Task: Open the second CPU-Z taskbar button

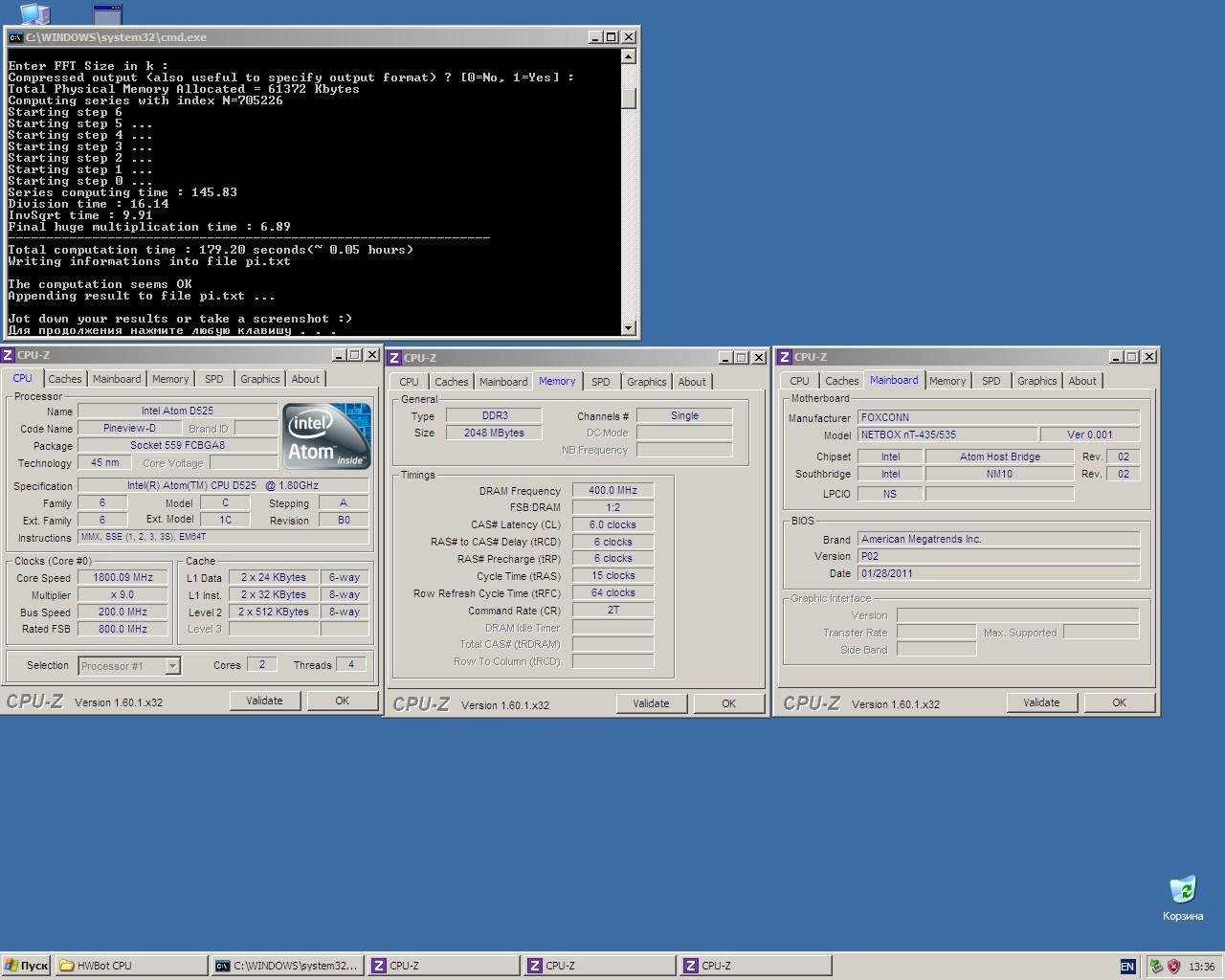Action: [x=599, y=966]
